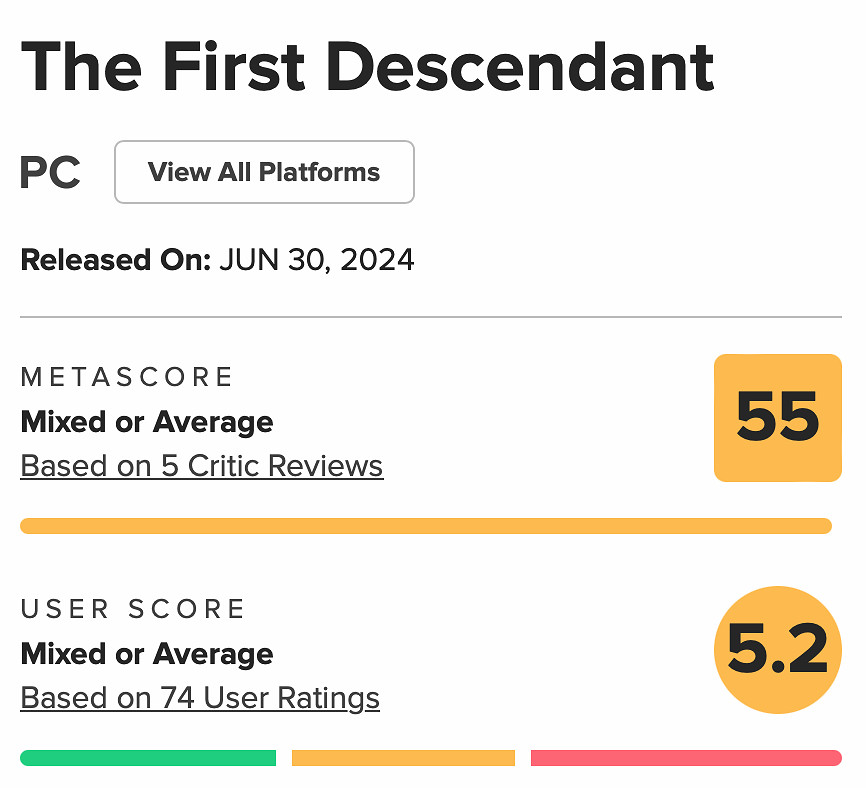Click the USER SCORE section heading
The height and width of the screenshot is (788, 866).
pyautogui.click(x=133, y=609)
